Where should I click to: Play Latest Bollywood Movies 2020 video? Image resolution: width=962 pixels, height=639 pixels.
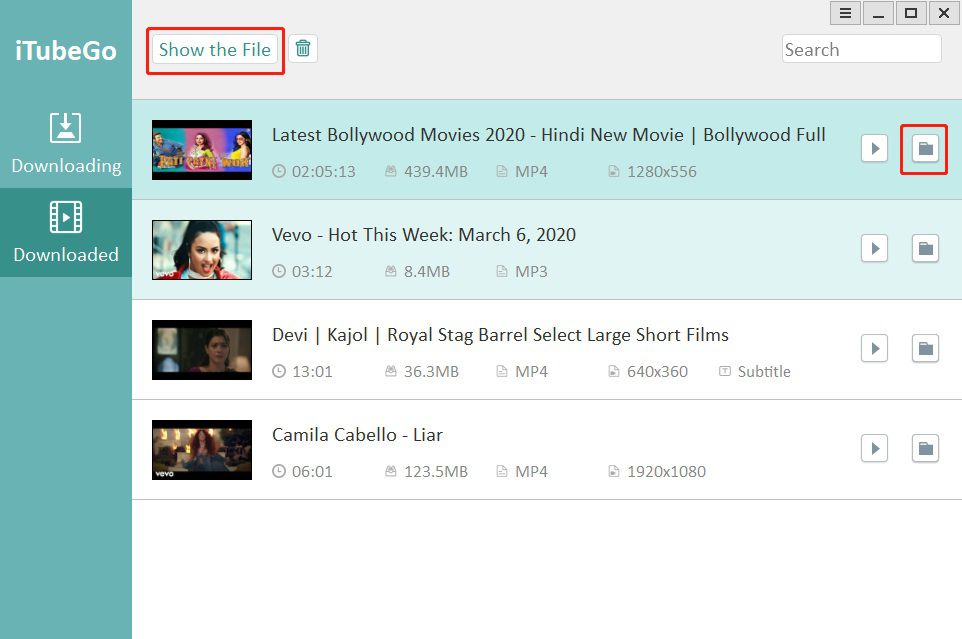coord(874,148)
